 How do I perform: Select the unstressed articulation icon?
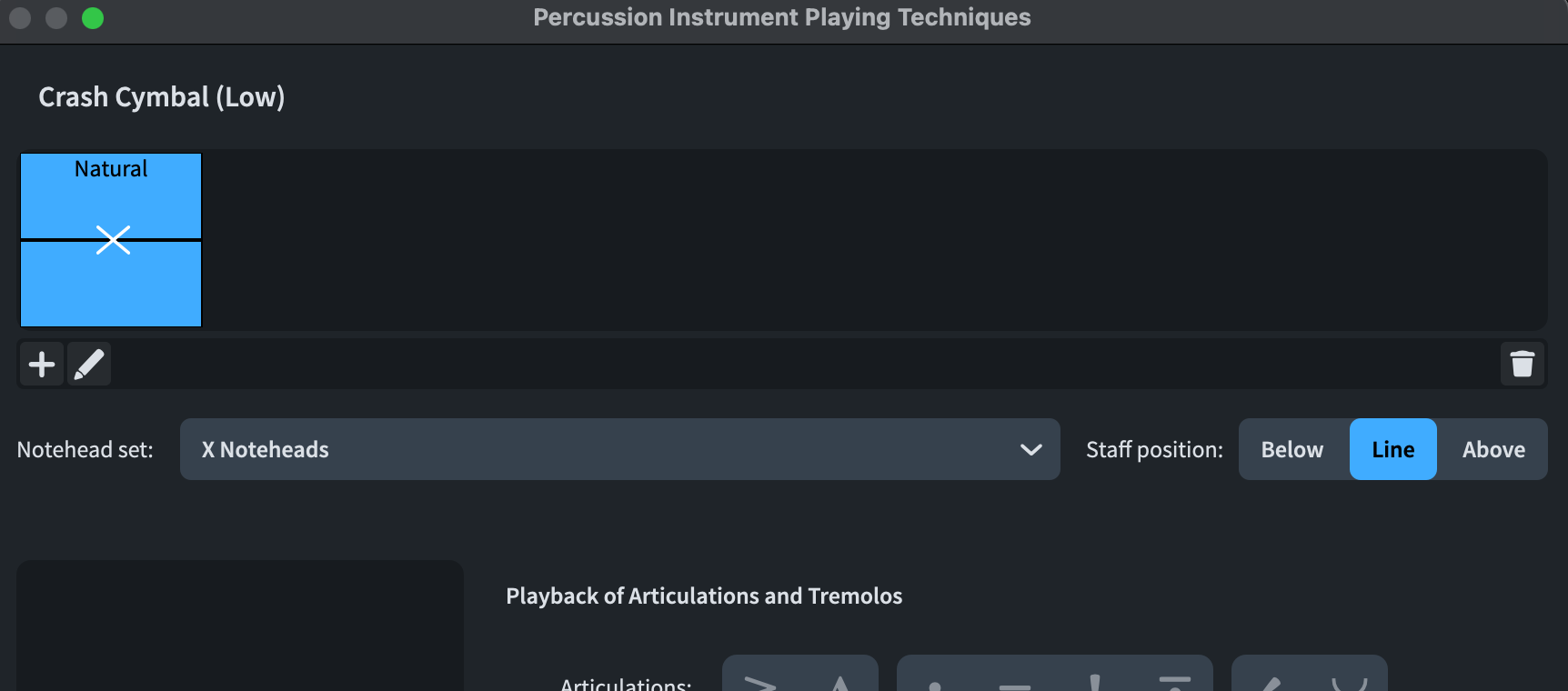point(1350,680)
